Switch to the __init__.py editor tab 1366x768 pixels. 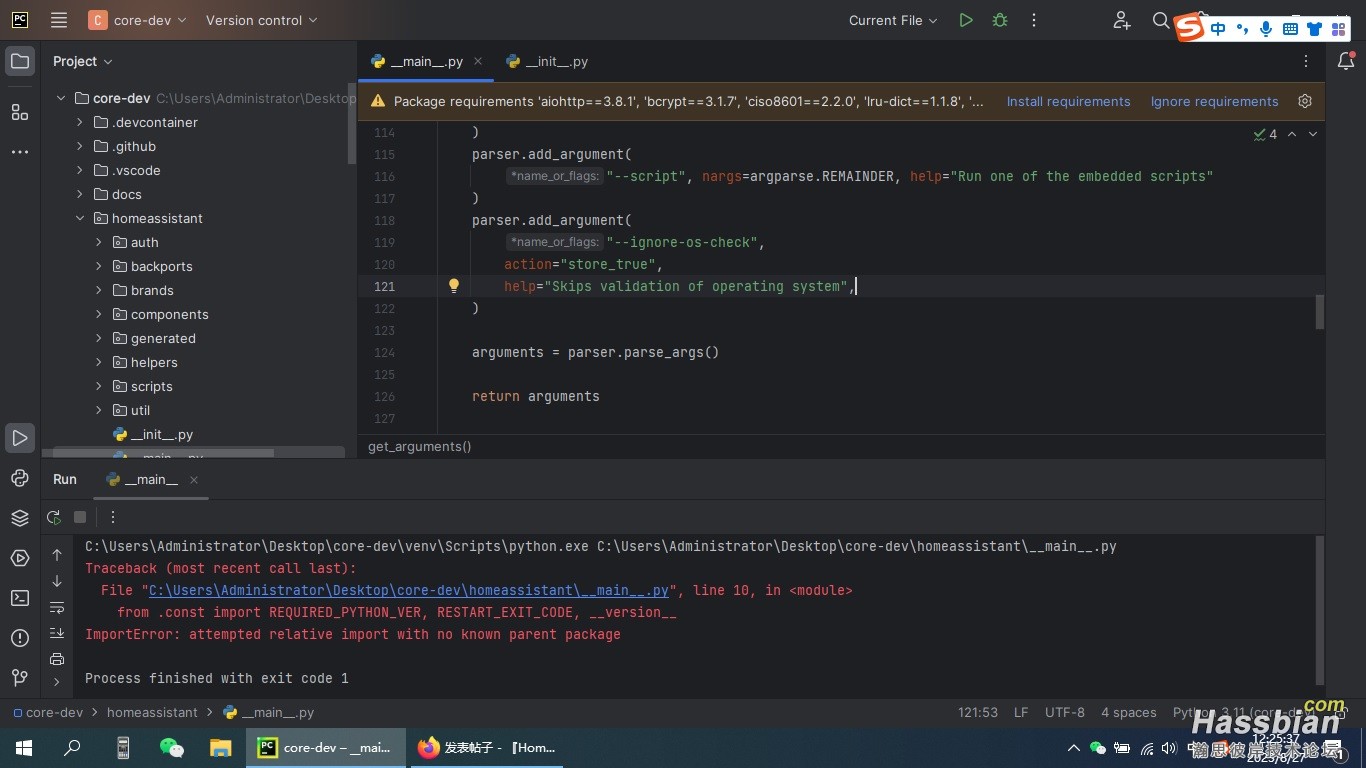pos(547,61)
